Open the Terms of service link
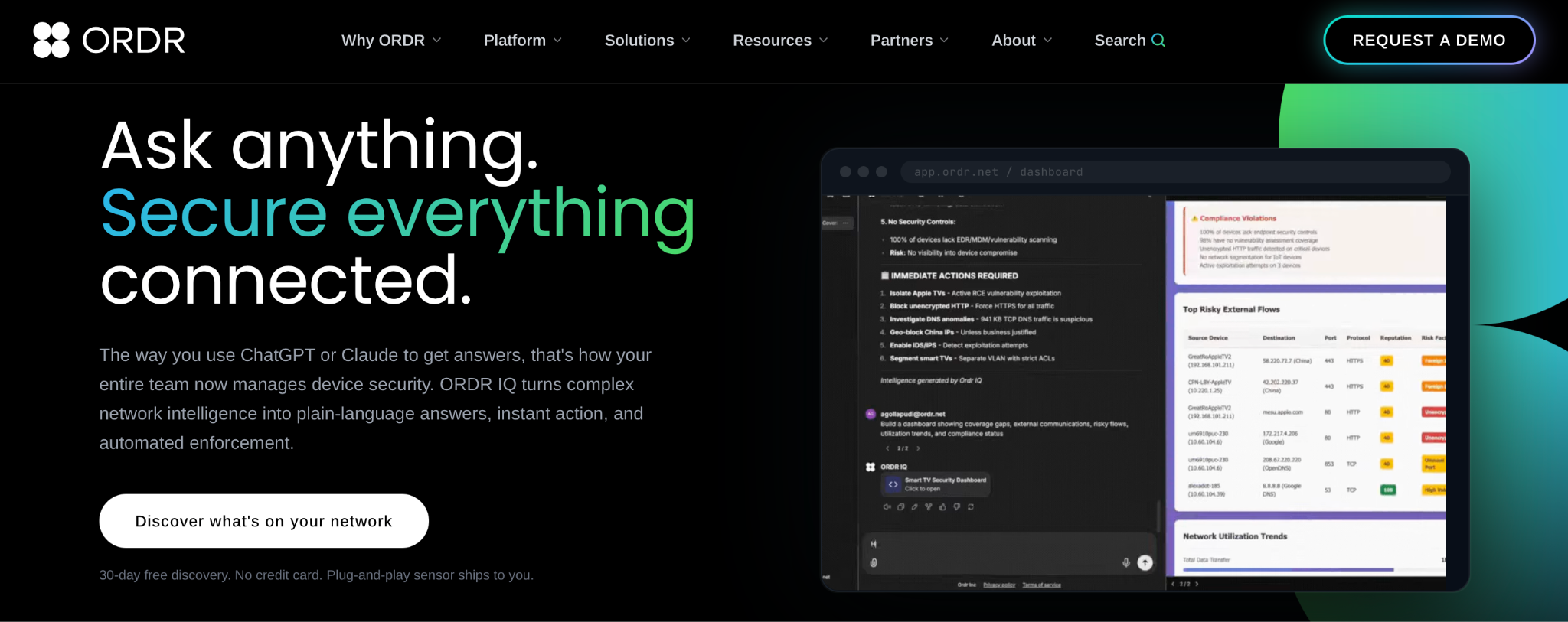 click(1042, 585)
